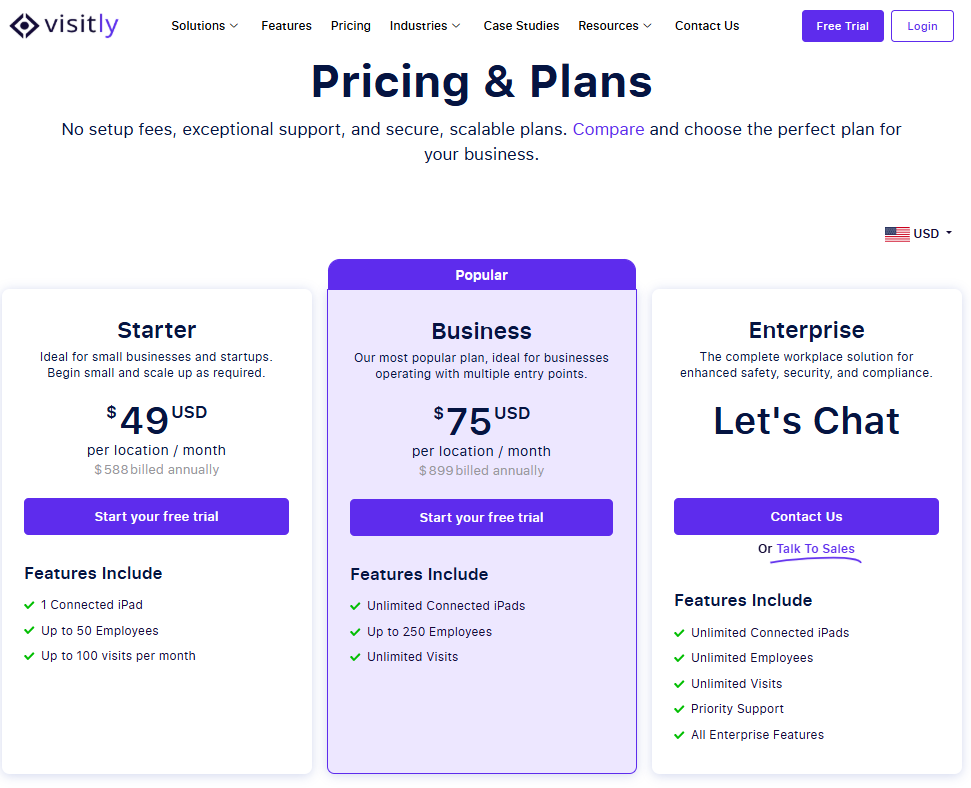Open the Compare plans link
971x788 pixels.
tap(608, 129)
